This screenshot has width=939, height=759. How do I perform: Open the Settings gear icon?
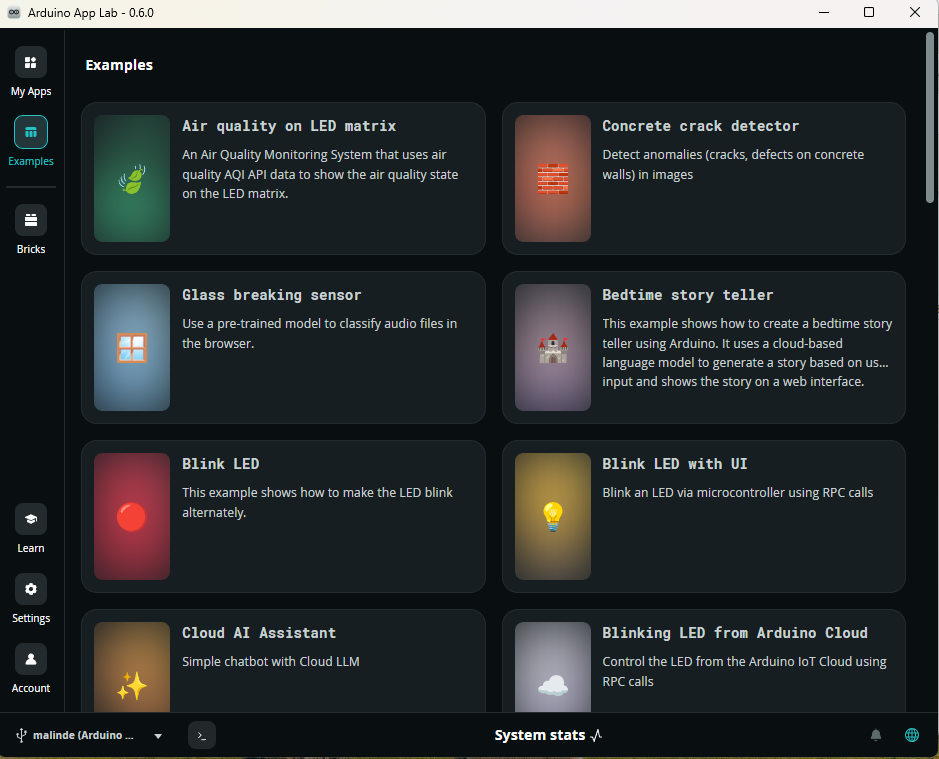tap(31, 590)
